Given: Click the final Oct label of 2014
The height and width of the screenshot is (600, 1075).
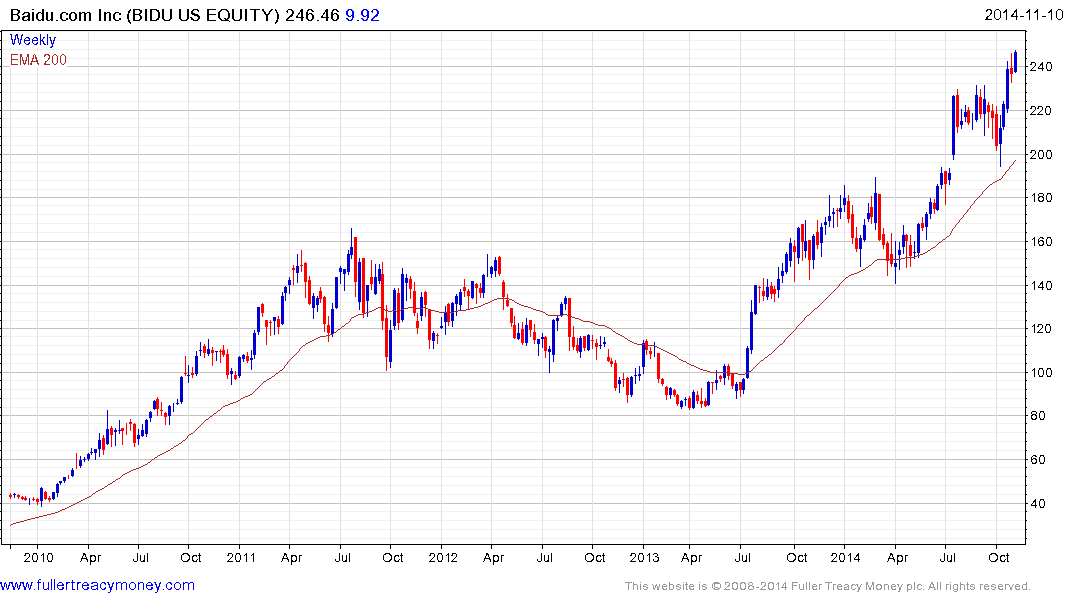Looking at the screenshot, I should 998,557.
